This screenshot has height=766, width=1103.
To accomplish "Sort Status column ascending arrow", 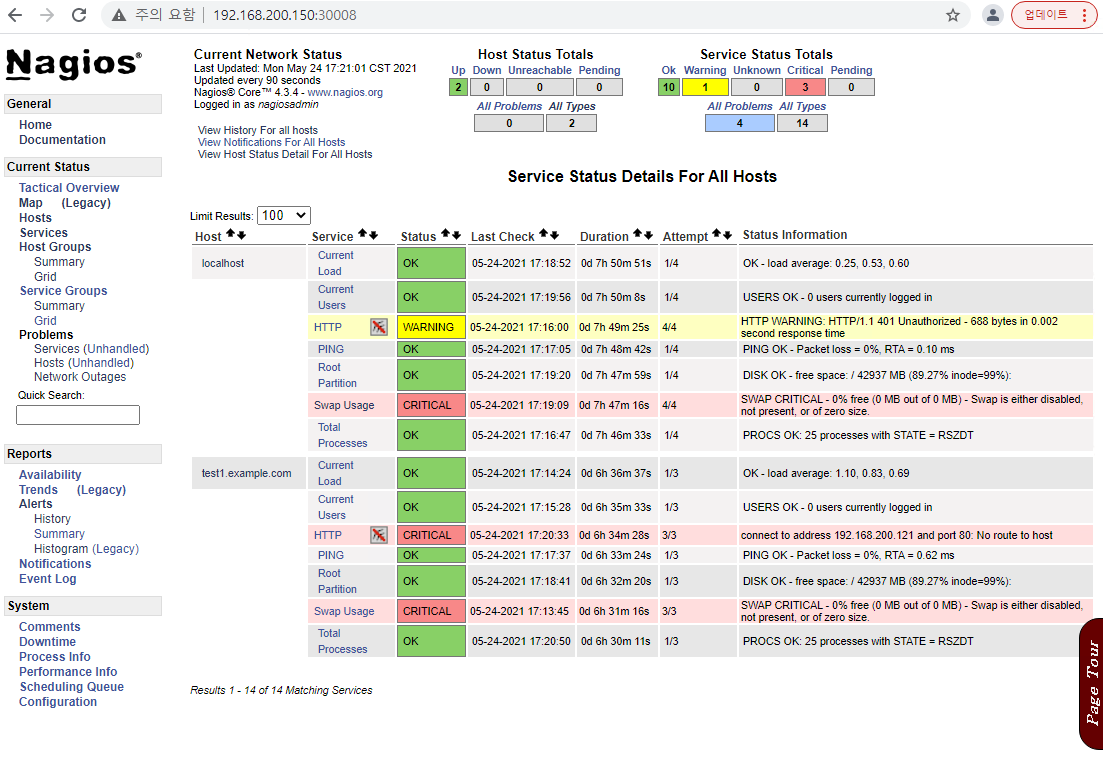I will 446,234.
